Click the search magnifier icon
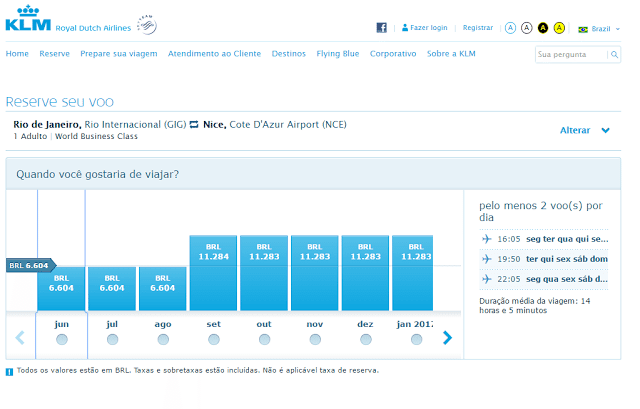 [614, 55]
